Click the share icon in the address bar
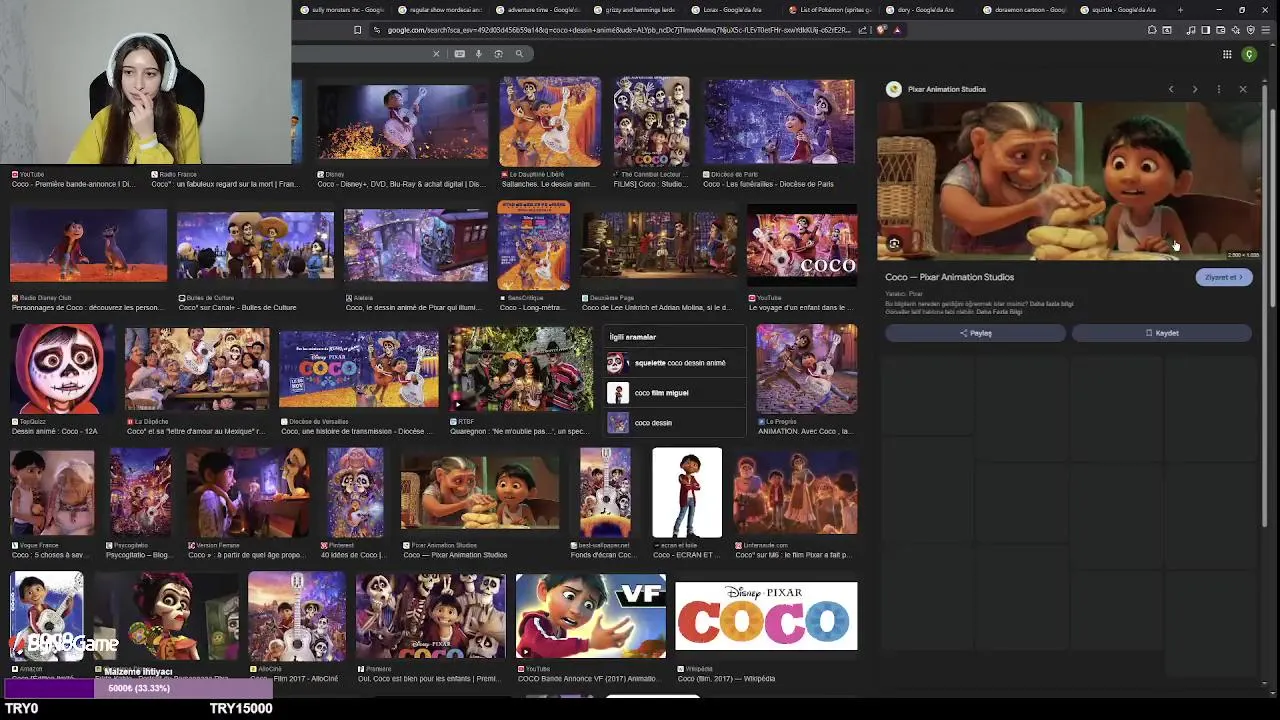This screenshot has width=1280, height=720. click(865, 30)
